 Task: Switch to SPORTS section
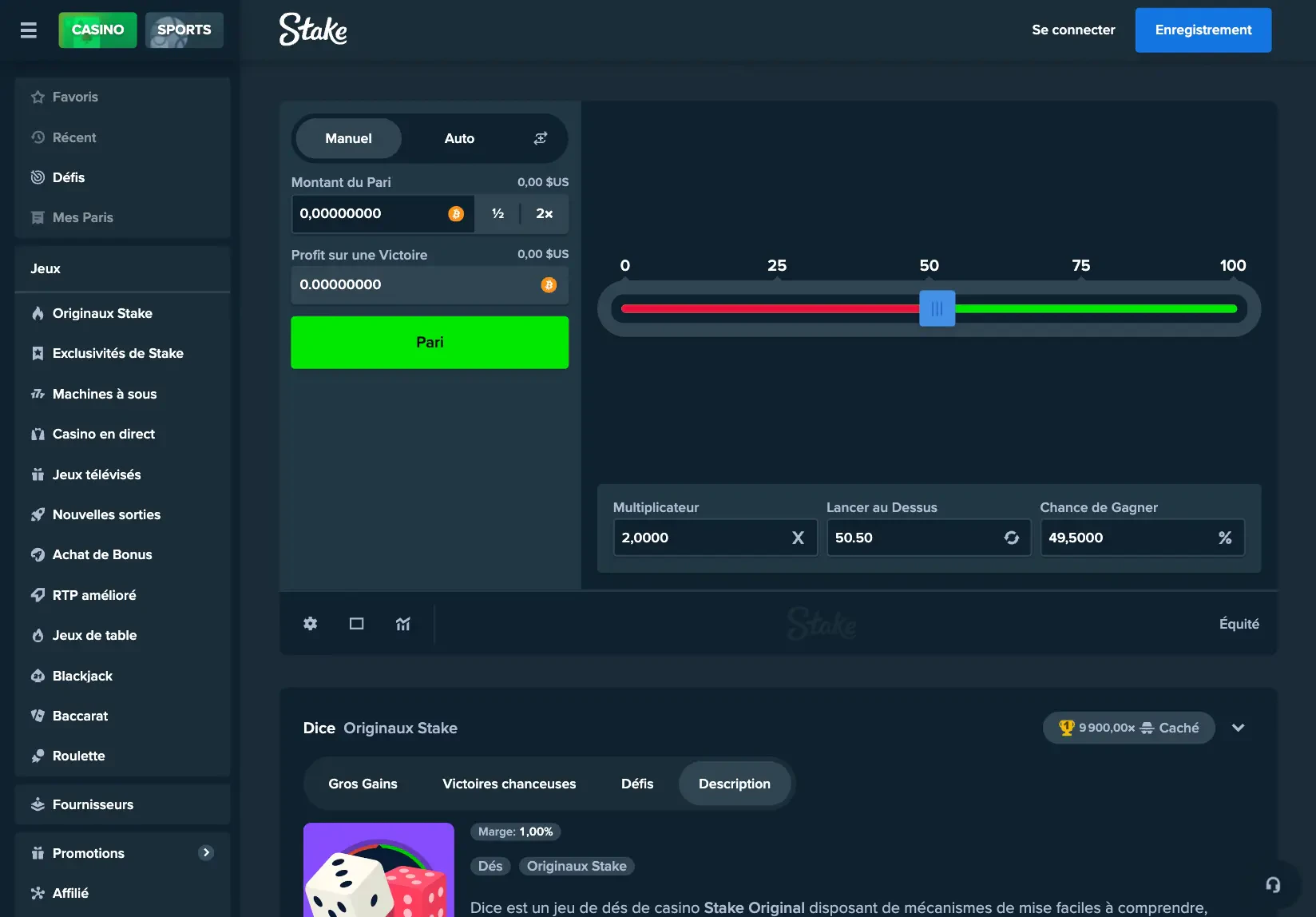[184, 30]
